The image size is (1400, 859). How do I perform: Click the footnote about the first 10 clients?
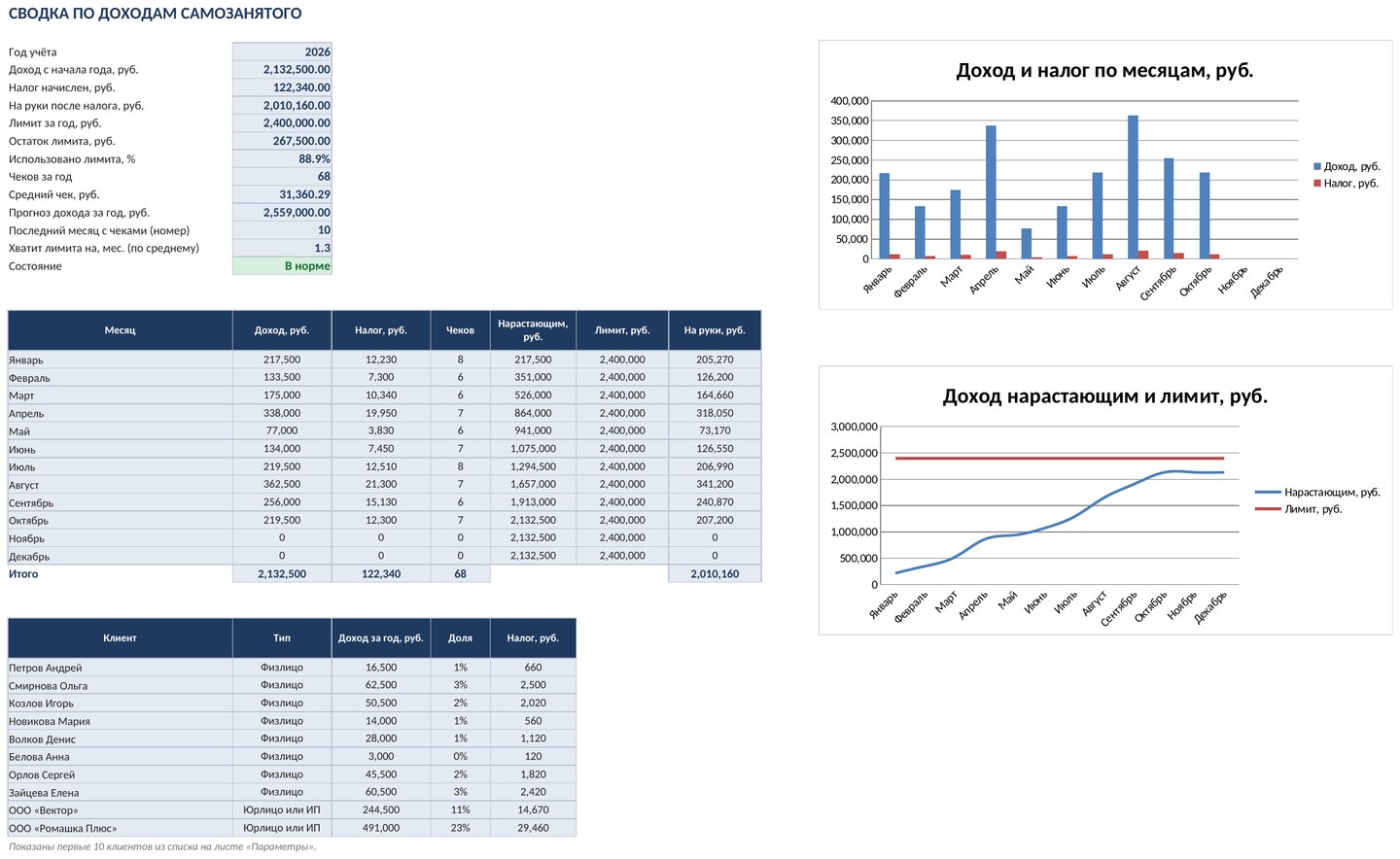[162, 846]
